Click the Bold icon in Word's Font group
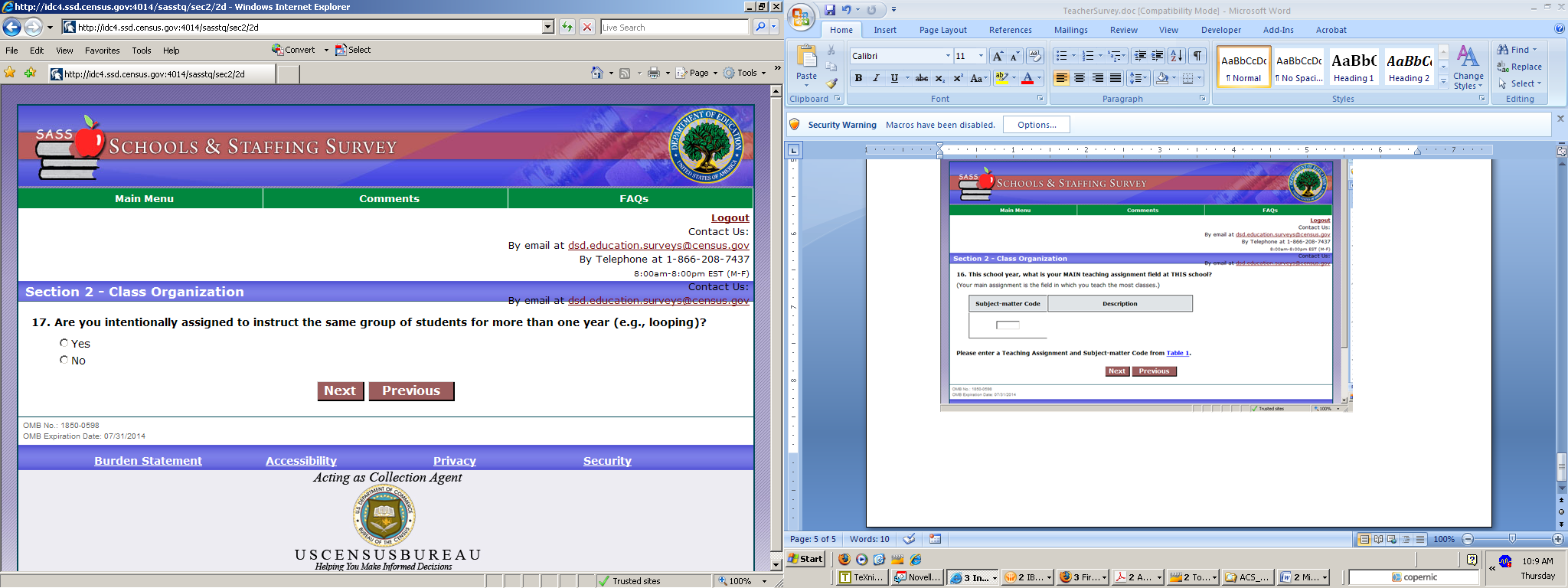Viewport: 1568px width, 588px height. coord(858,78)
